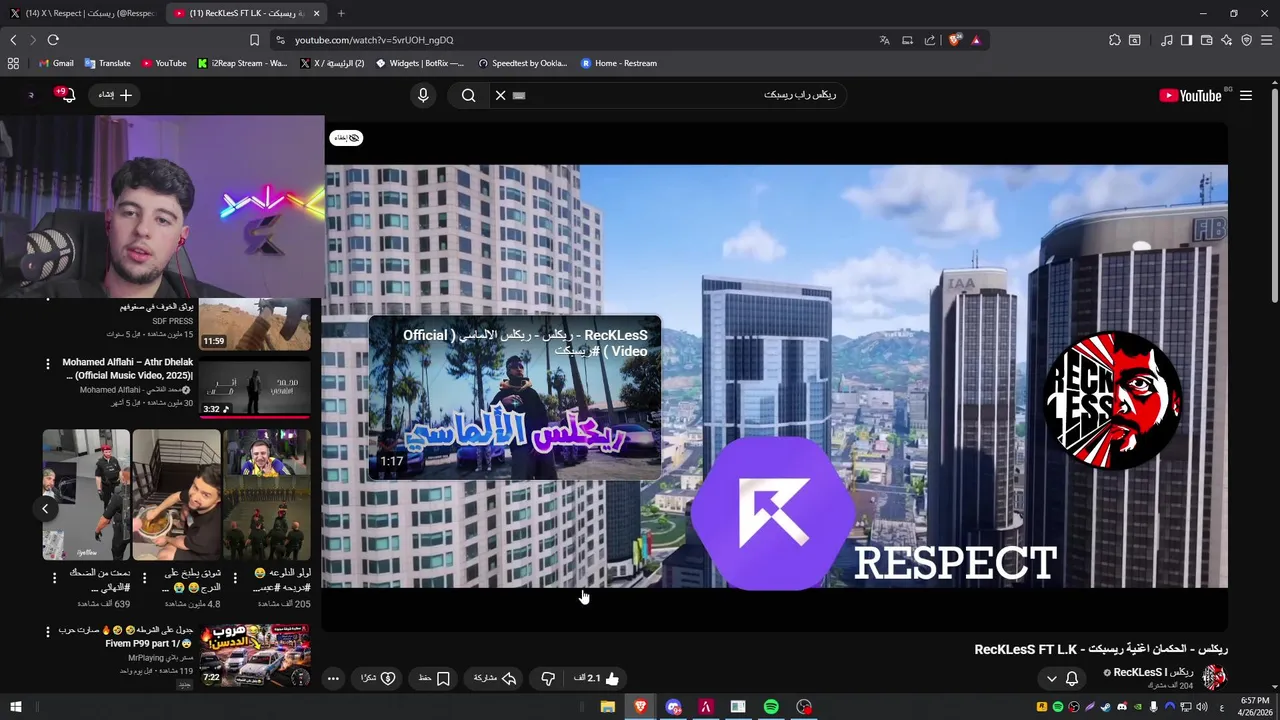Open a new browser tab
Image resolution: width=1280 pixels, height=720 pixels.
pyautogui.click(x=341, y=13)
